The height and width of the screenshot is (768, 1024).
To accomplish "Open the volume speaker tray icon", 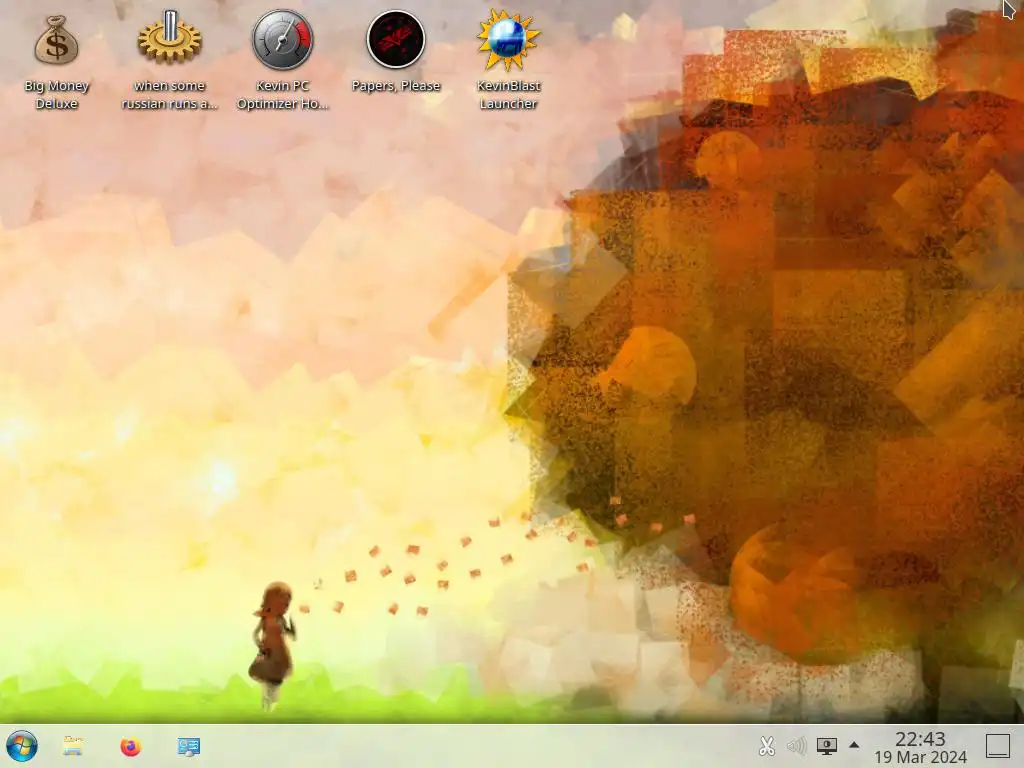I will click(796, 746).
